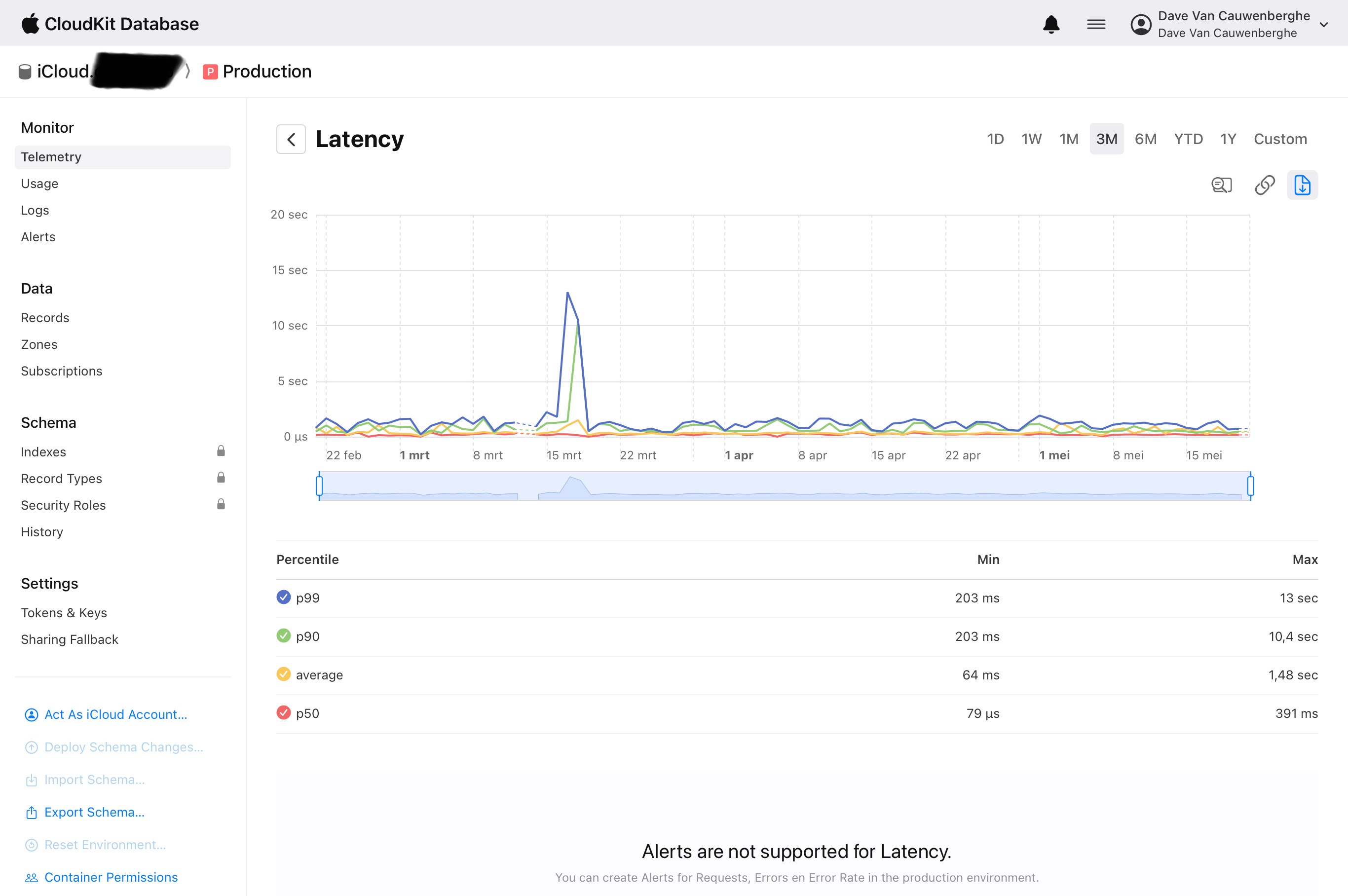Screen dimensions: 1348x896
Task: Click the Deploy Schema Changes arrow icon
Action: (32, 747)
